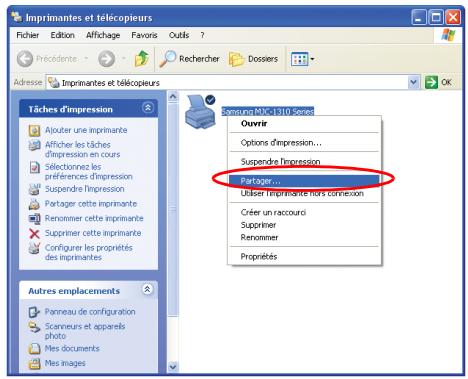Click Ajouter une imprimante icon
Screen dimensions: 468x379
click(x=34, y=130)
